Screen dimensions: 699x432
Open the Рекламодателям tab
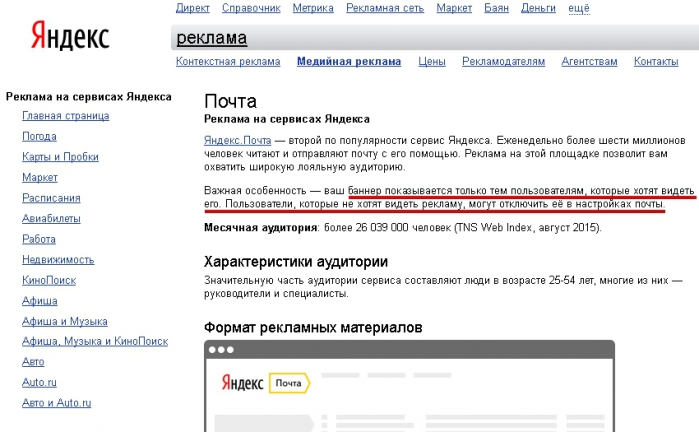point(503,62)
